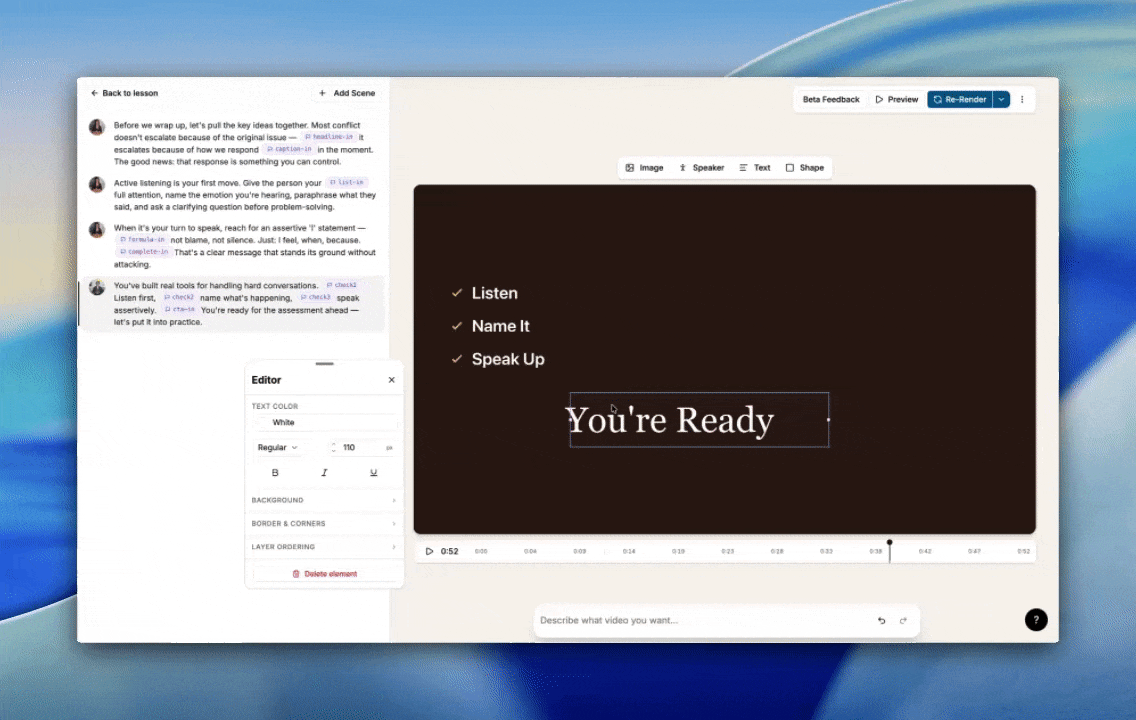Expand the Layer Ordering section
The height and width of the screenshot is (720, 1136).
pos(324,547)
